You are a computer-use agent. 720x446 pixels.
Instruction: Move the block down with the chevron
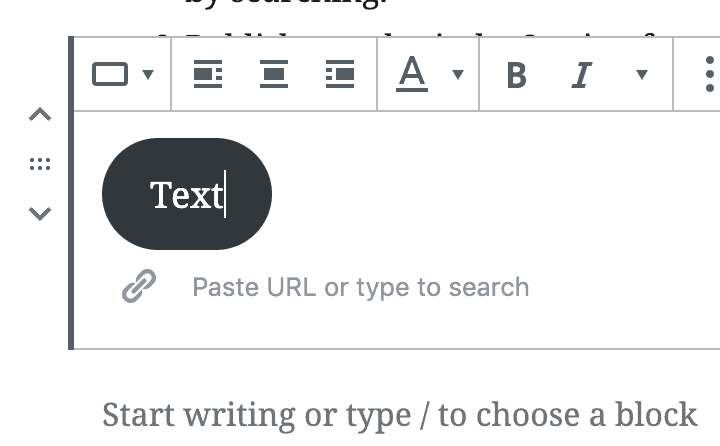coord(40,214)
